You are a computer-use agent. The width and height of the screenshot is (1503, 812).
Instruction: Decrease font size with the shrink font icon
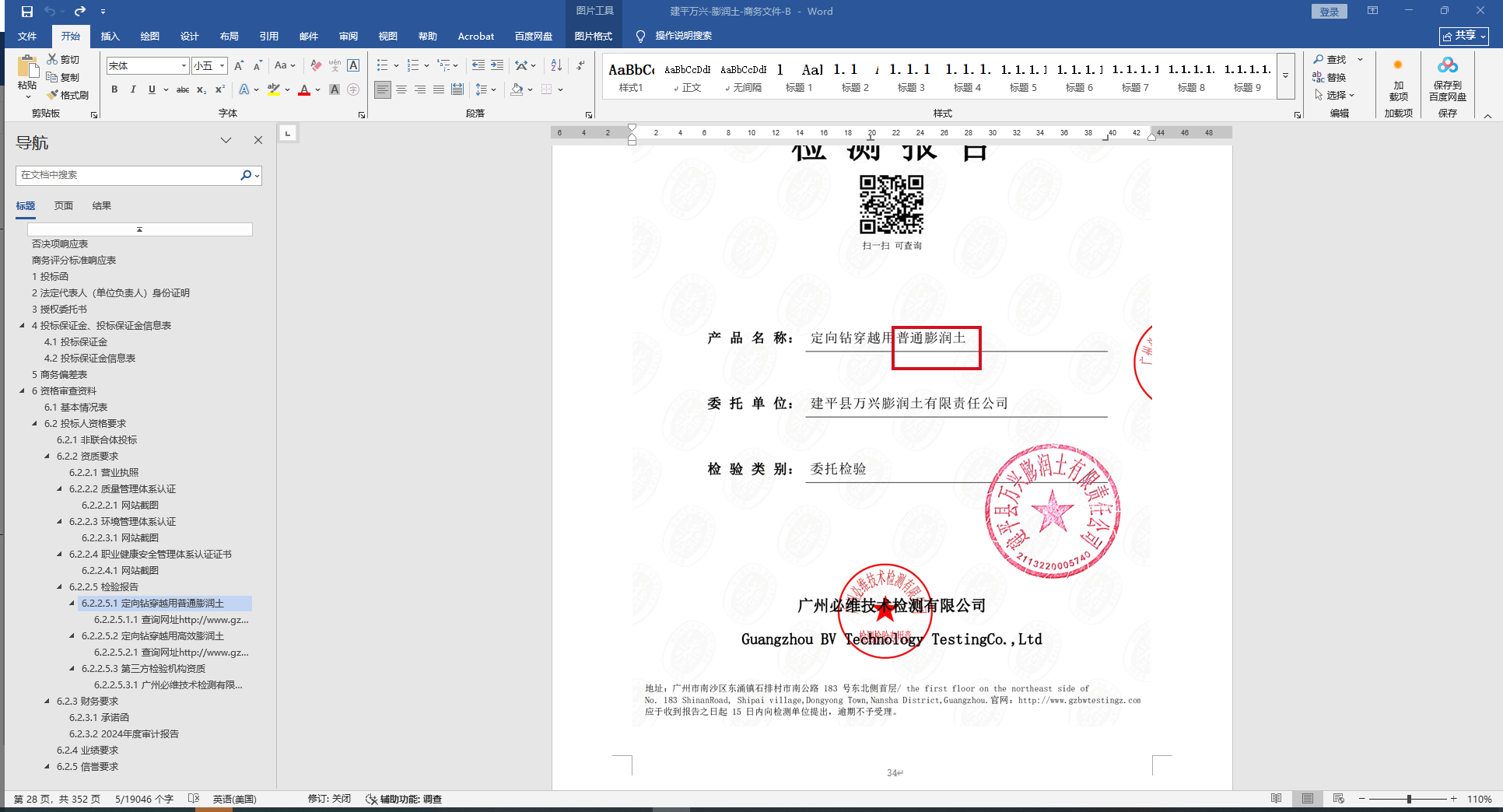point(258,65)
